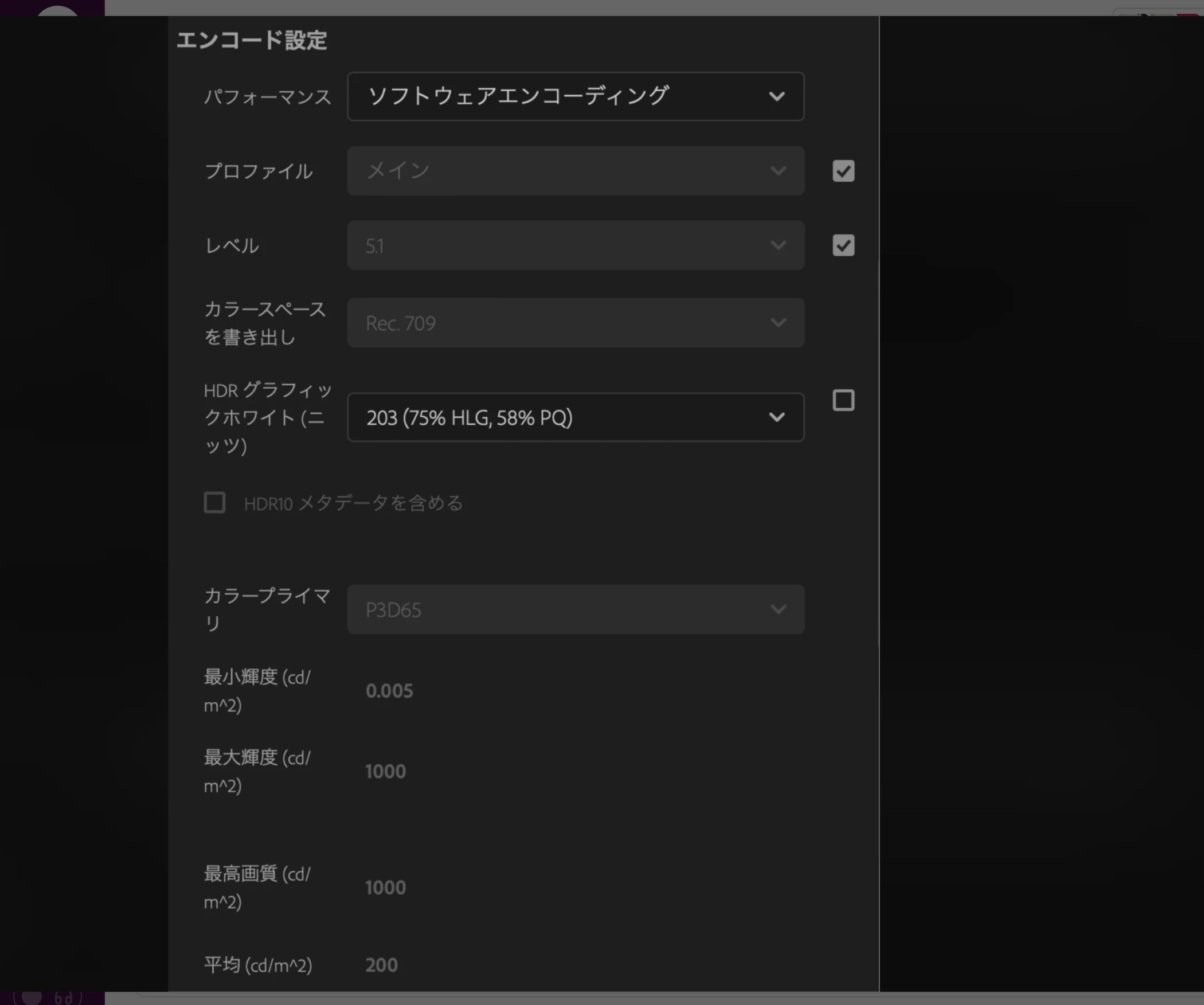Open the 5.1 level dropdown
1204x1005 pixels.
click(575, 245)
